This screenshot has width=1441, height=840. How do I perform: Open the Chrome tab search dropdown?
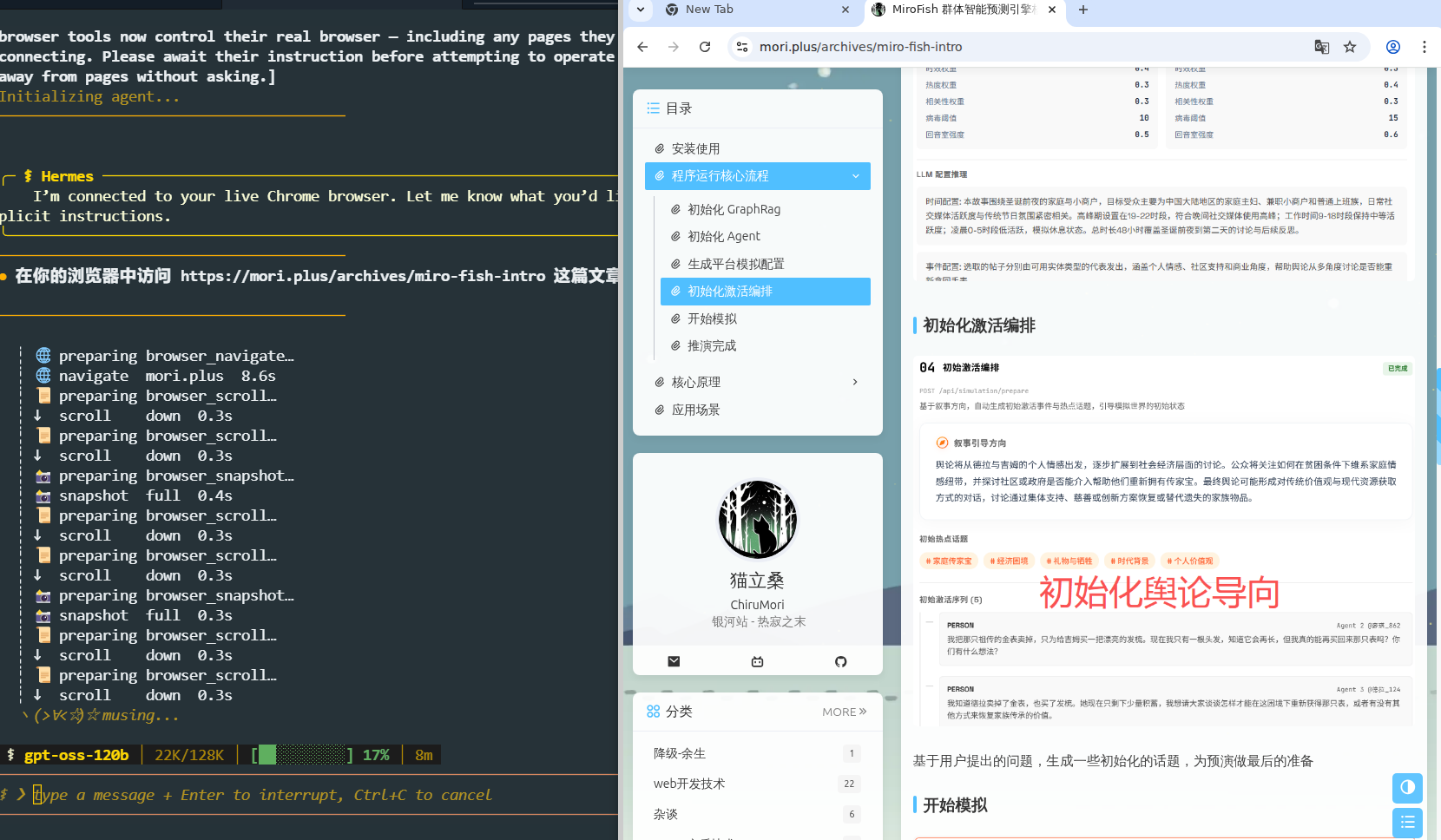click(639, 10)
